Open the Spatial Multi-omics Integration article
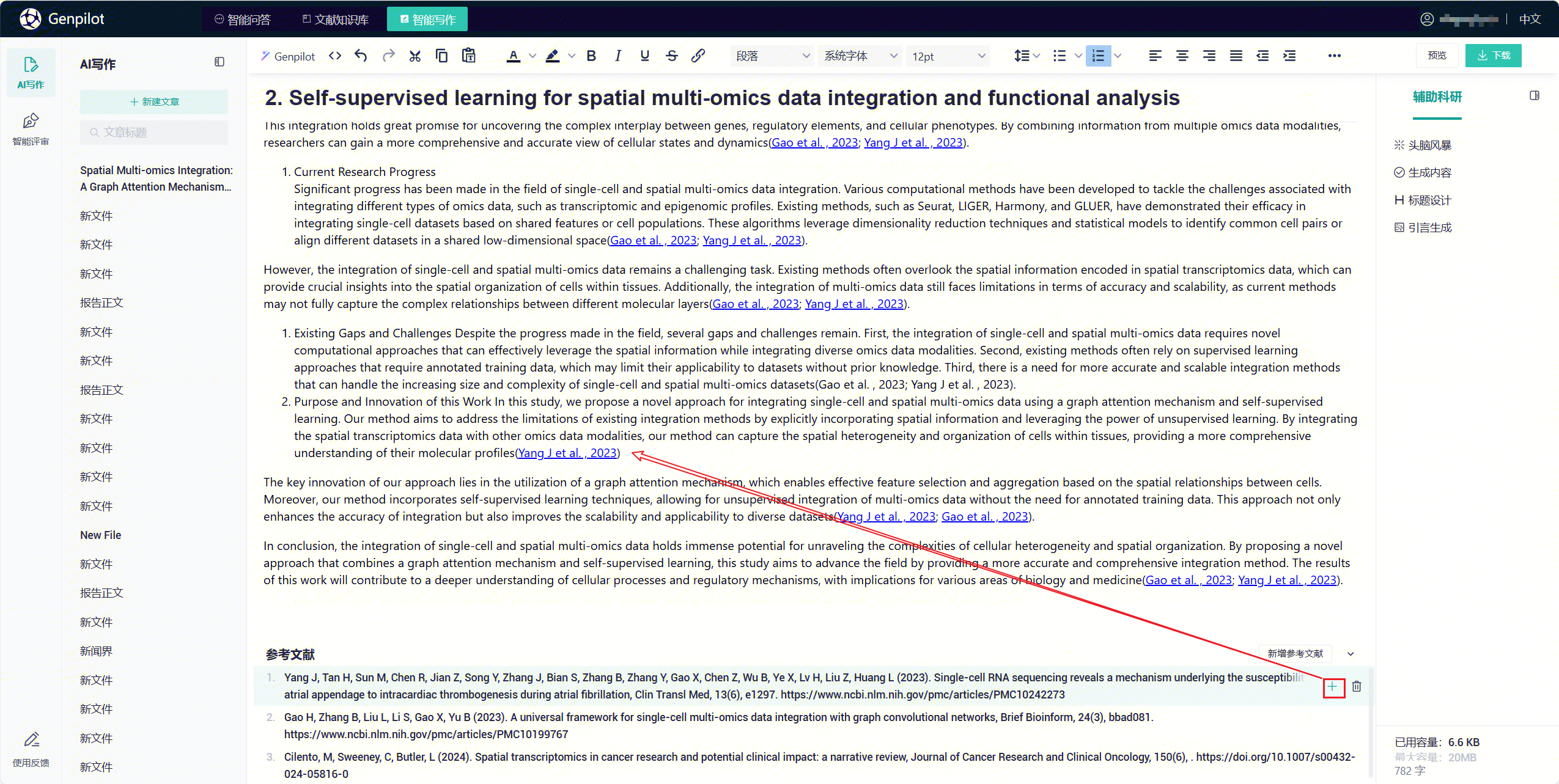Screen dimensions: 1559x784 (x=157, y=178)
